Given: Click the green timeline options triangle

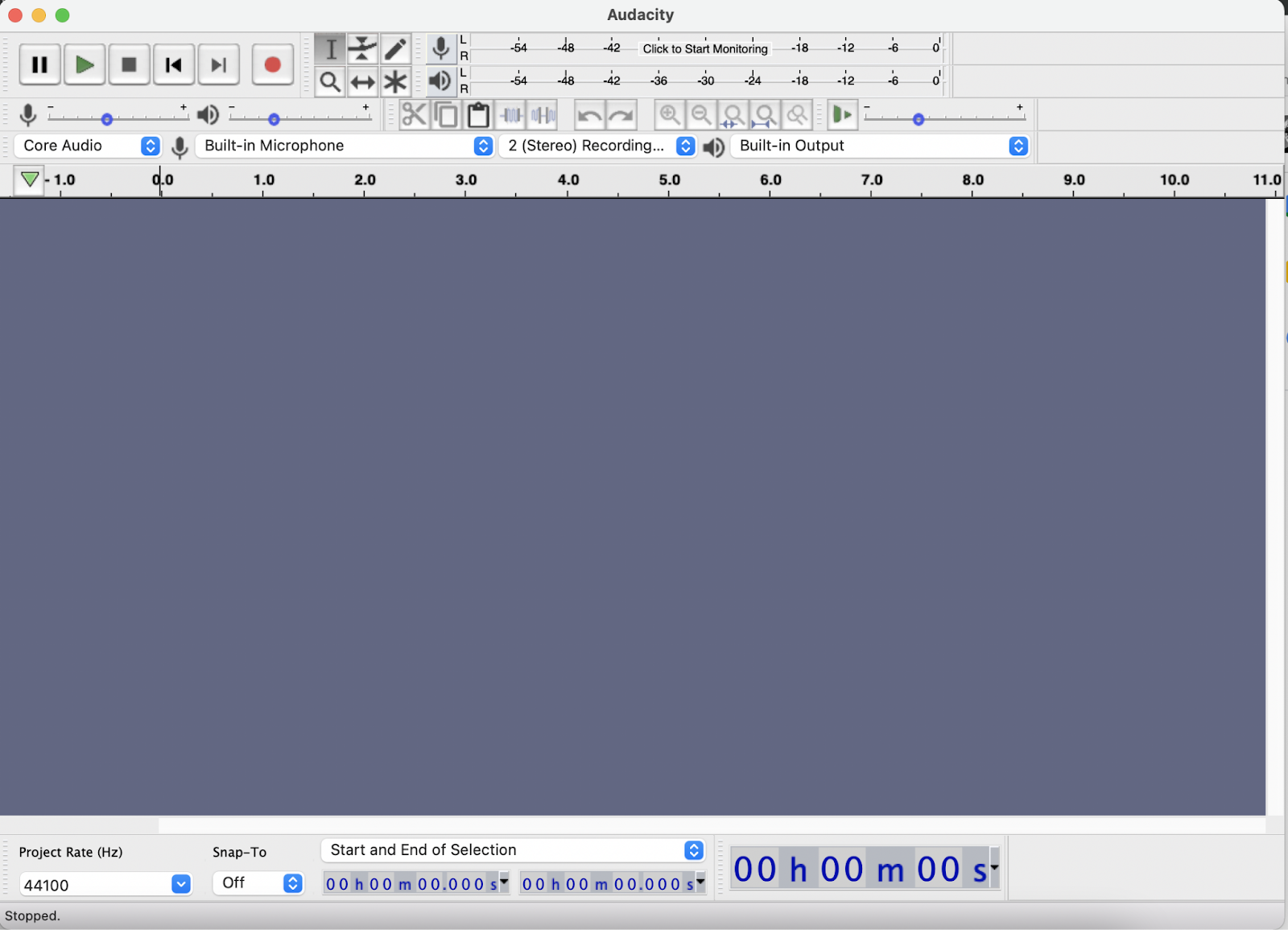Looking at the screenshot, I should [x=30, y=180].
